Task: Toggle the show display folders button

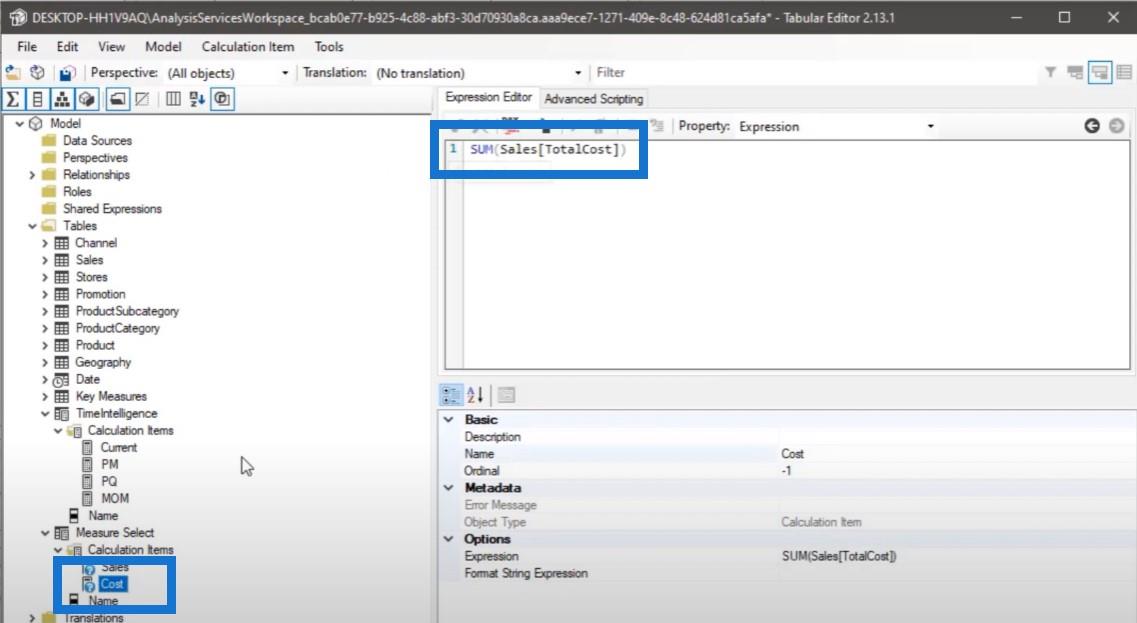Action: 117,99
